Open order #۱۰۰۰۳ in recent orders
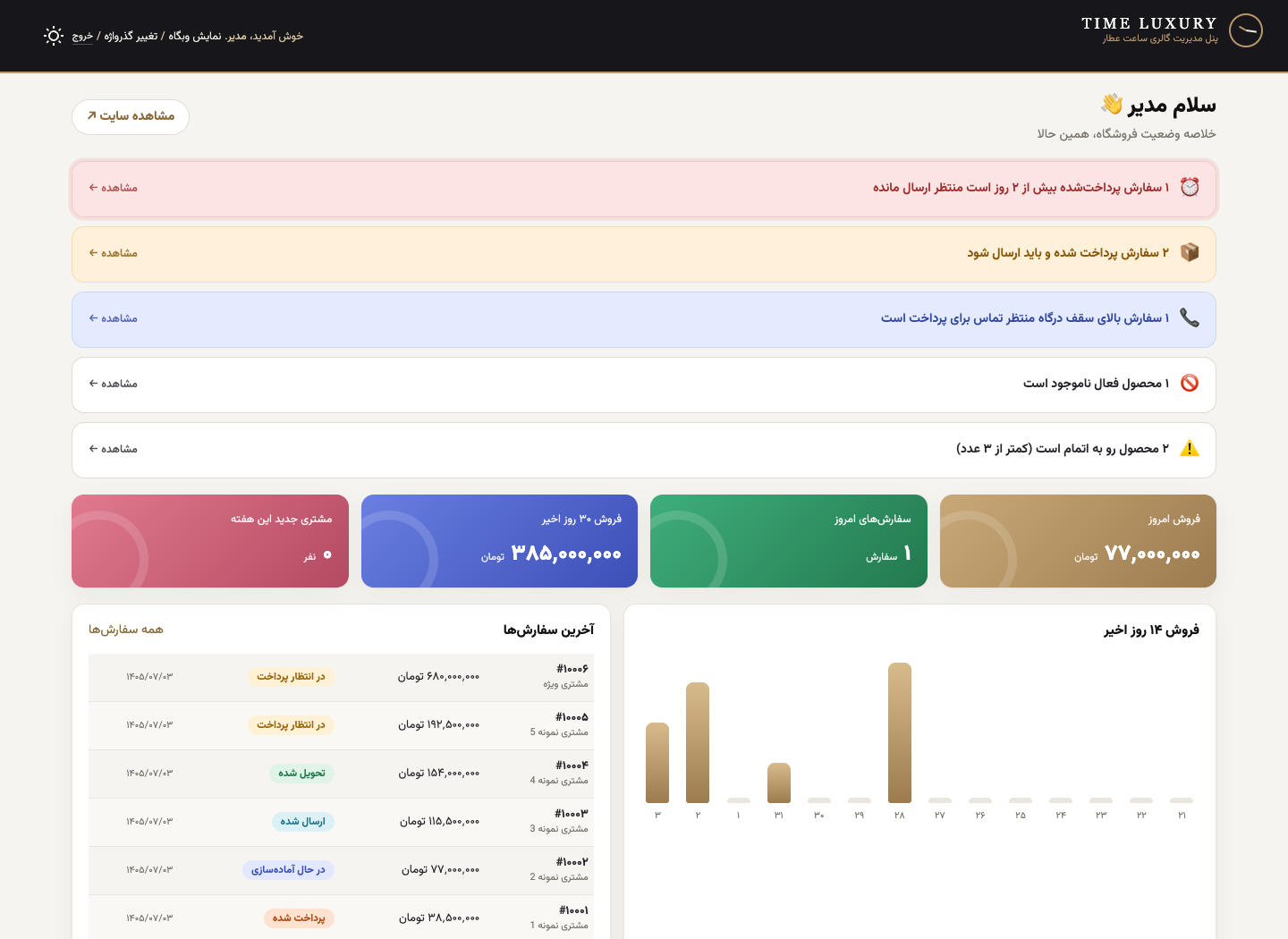 tap(572, 814)
